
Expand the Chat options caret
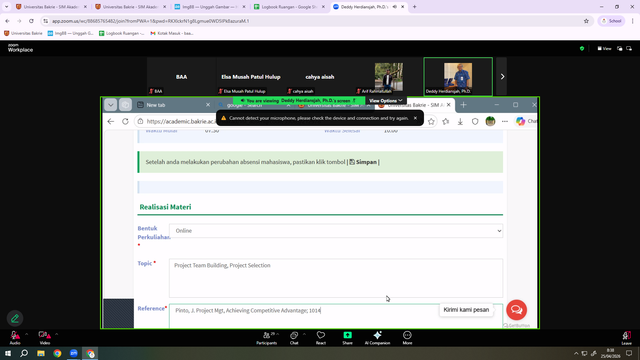pos(304,334)
